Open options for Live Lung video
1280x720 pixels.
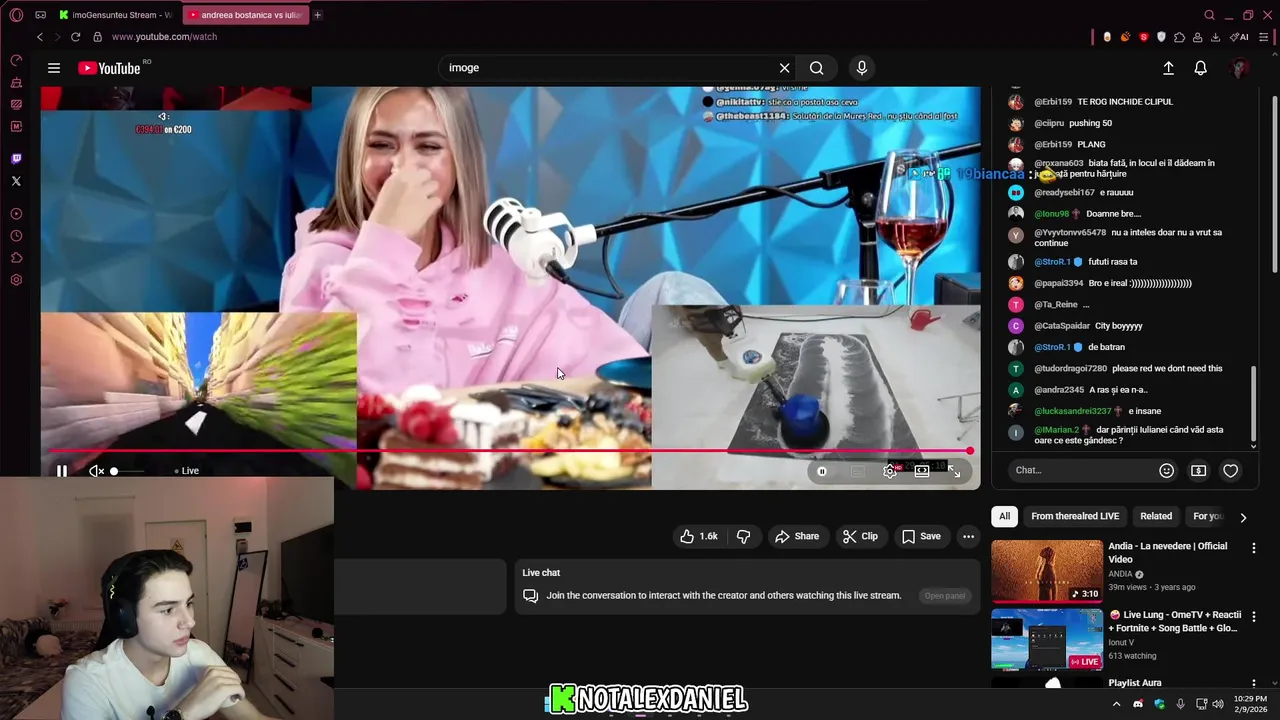[1253, 617]
